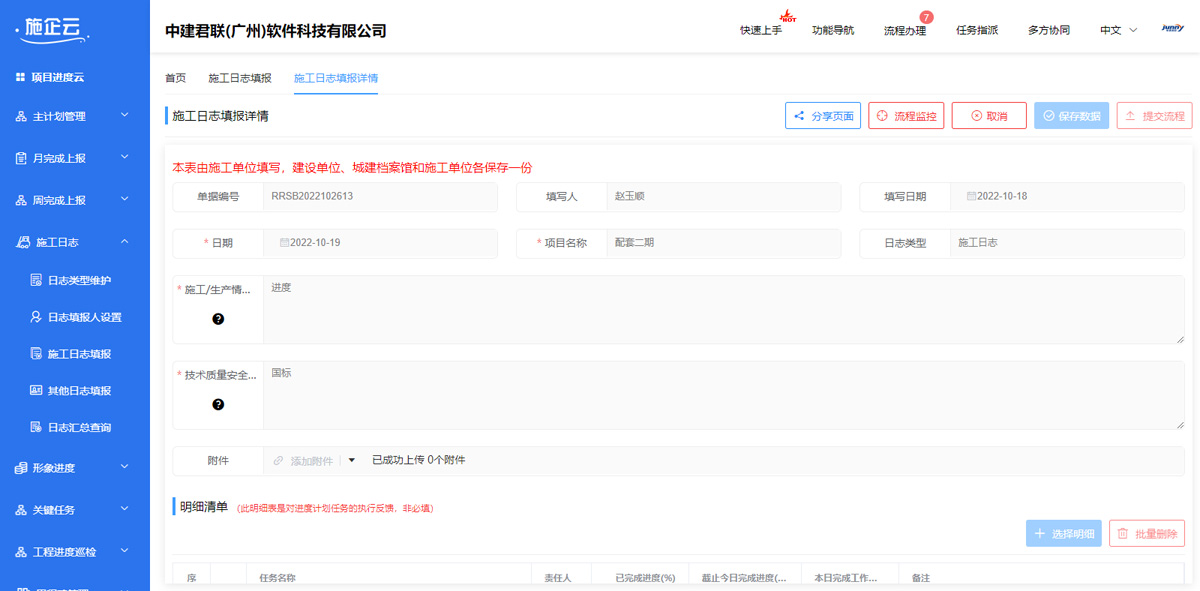Click the company logo at top right
1200x591 pixels.
point(1173,29)
